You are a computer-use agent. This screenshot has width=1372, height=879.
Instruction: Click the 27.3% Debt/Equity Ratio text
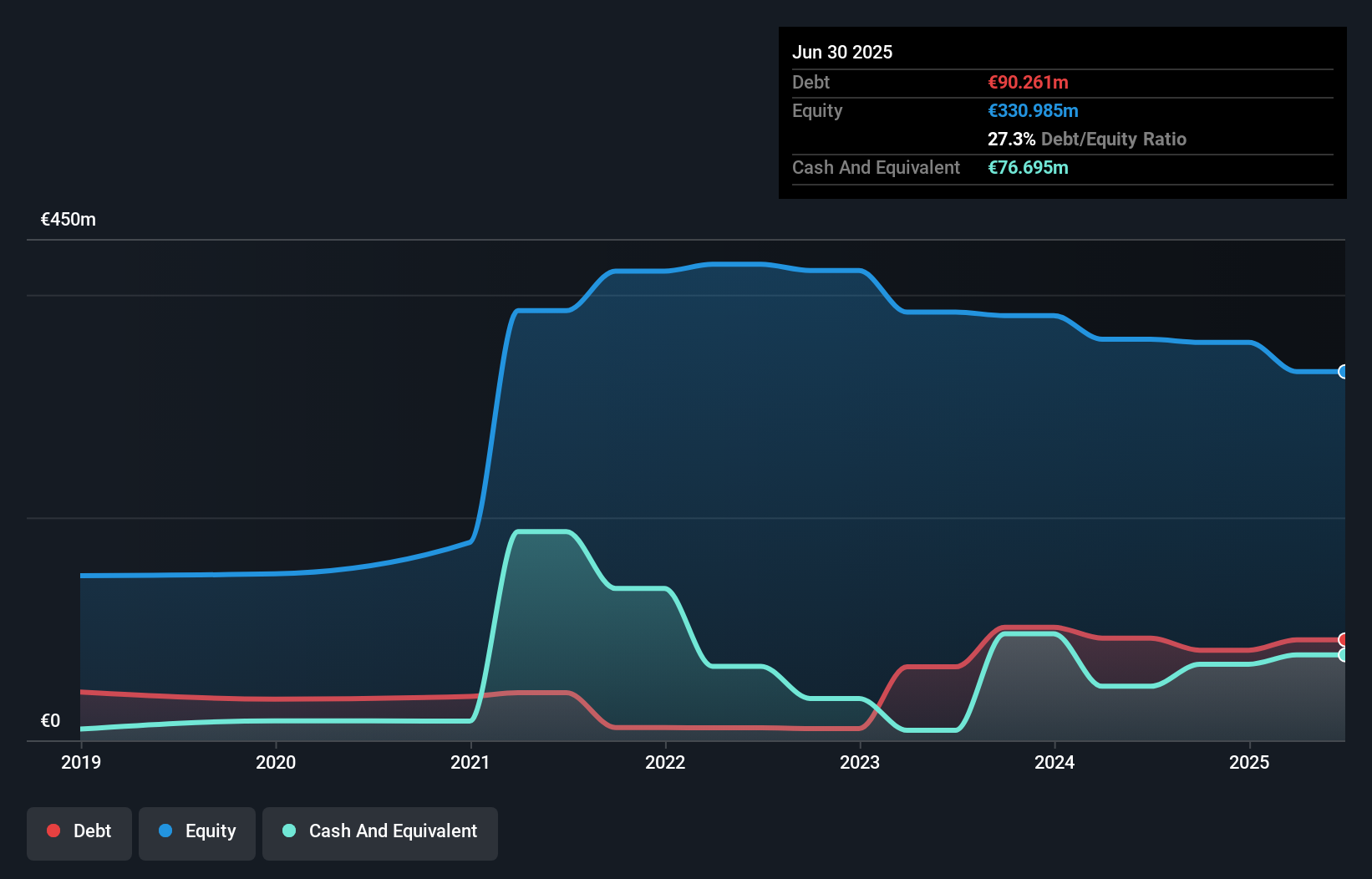(x=1087, y=140)
